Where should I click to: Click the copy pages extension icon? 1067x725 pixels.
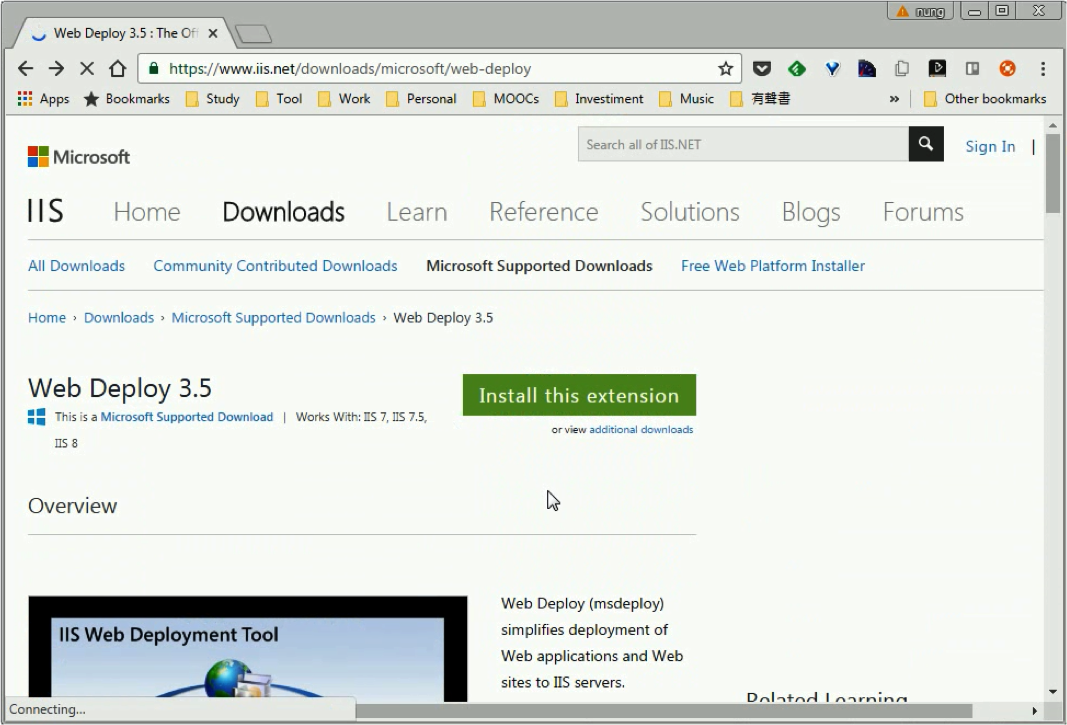pyautogui.click(x=902, y=69)
